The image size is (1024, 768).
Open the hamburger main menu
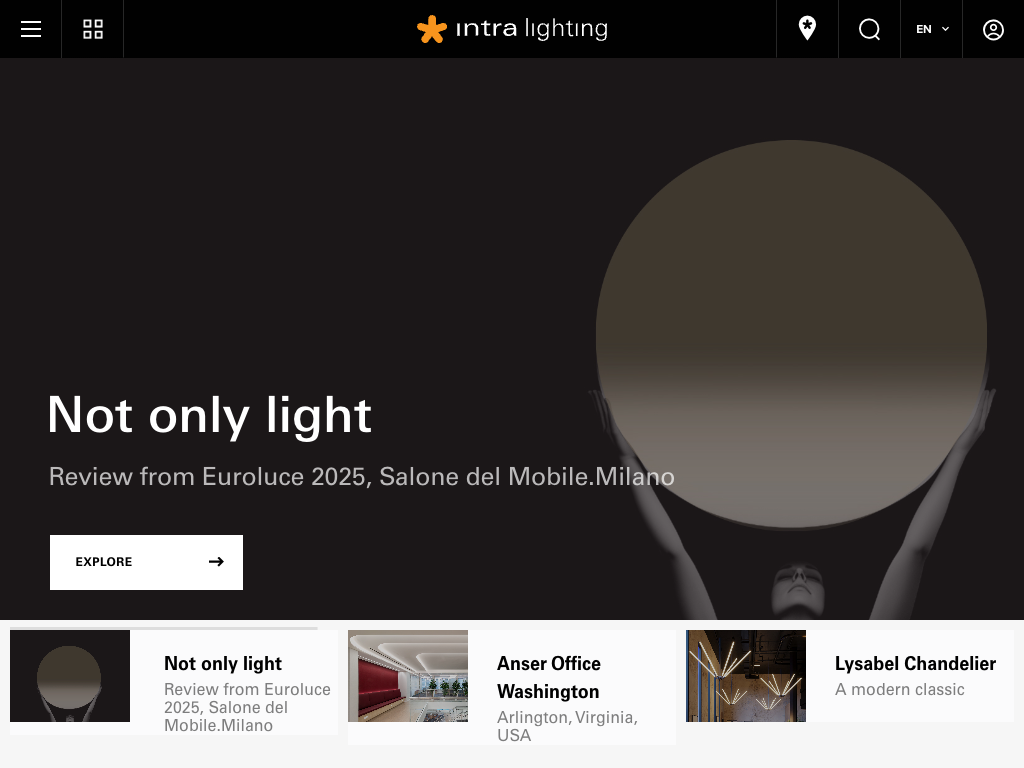click(x=31, y=29)
